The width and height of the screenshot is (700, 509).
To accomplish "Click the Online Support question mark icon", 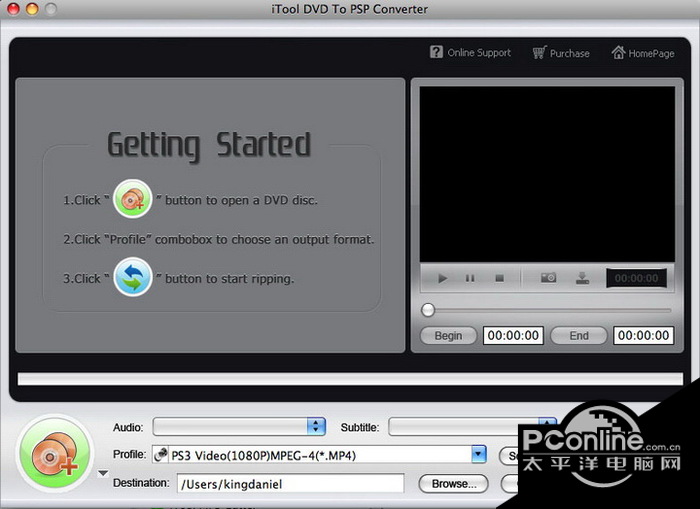I will pos(436,52).
